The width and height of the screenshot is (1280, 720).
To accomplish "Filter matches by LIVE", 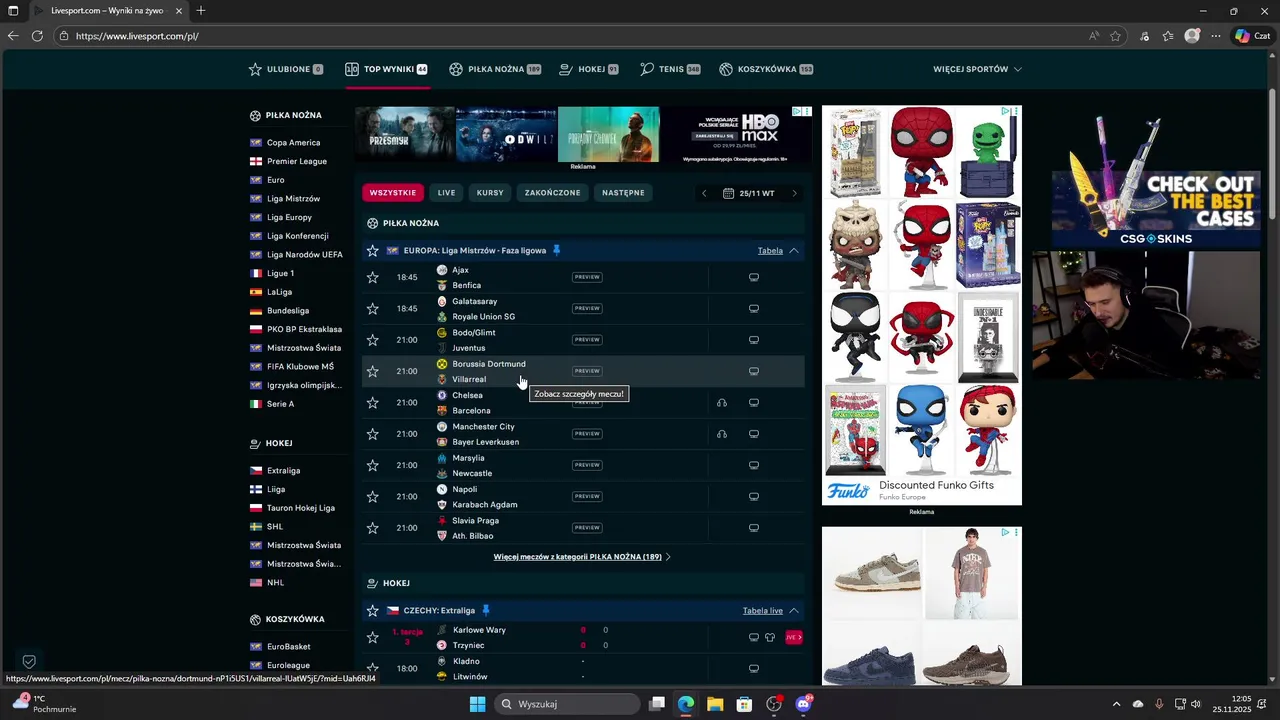I will [x=446, y=193].
